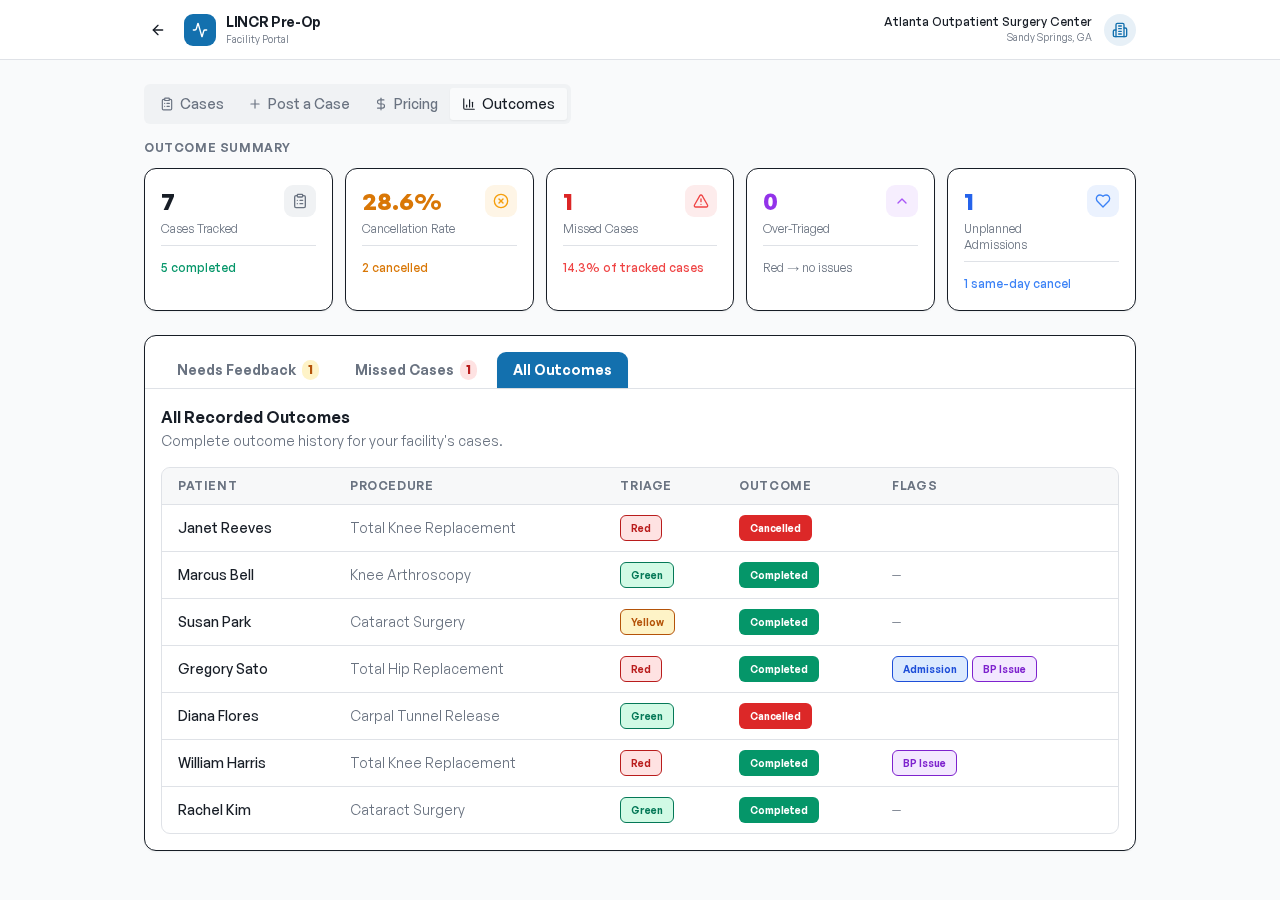The width and height of the screenshot is (1280, 900).
Task: Click the Cancelled badge for Janet Reeves
Action: click(775, 528)
